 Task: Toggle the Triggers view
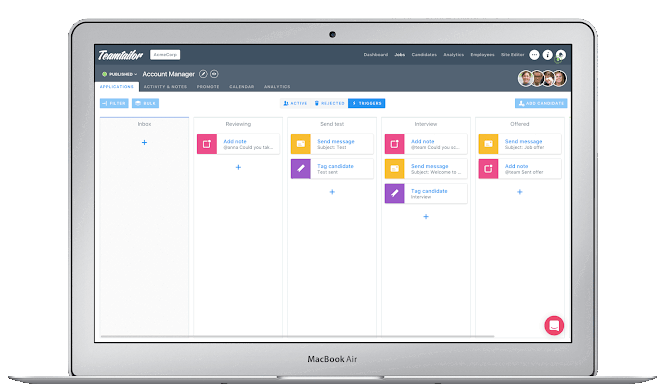(366, 103)
